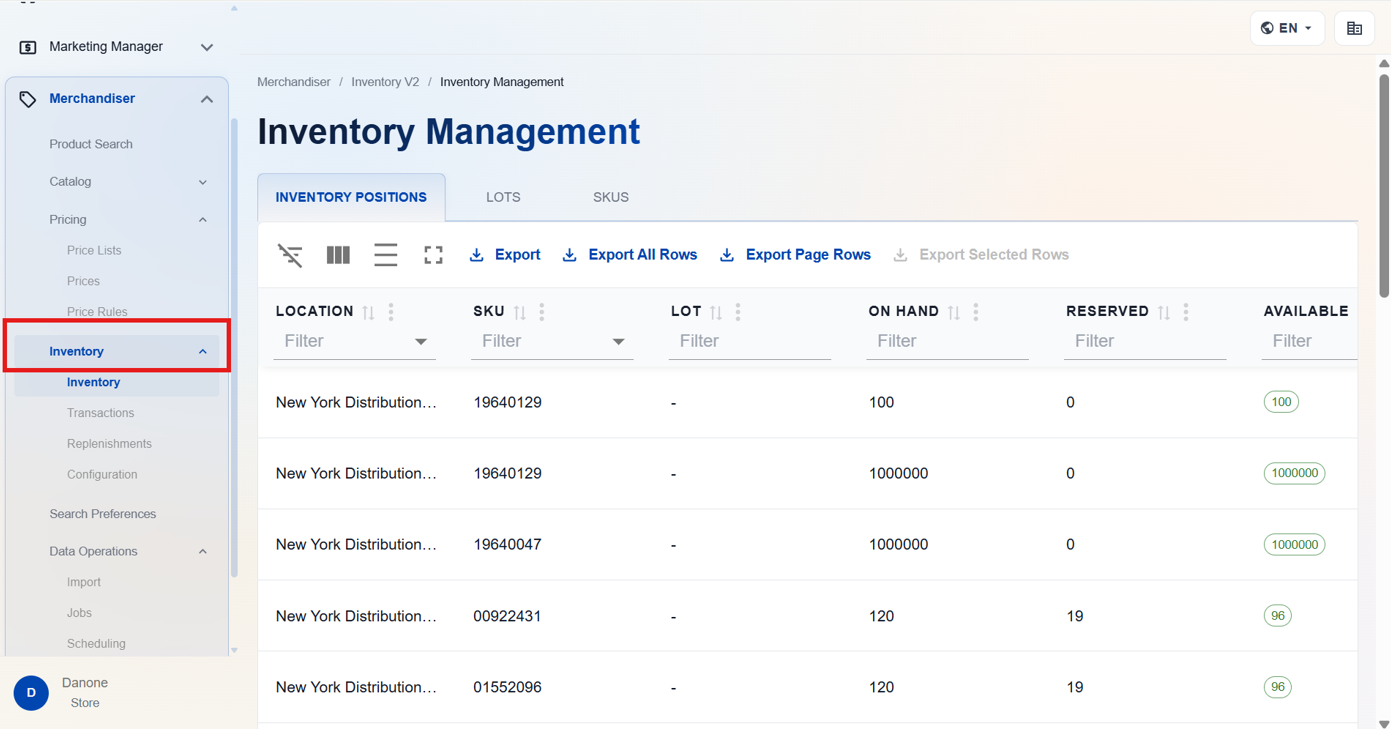
Task: Open Import under Data Operations
Action: [x=84, y=582]
